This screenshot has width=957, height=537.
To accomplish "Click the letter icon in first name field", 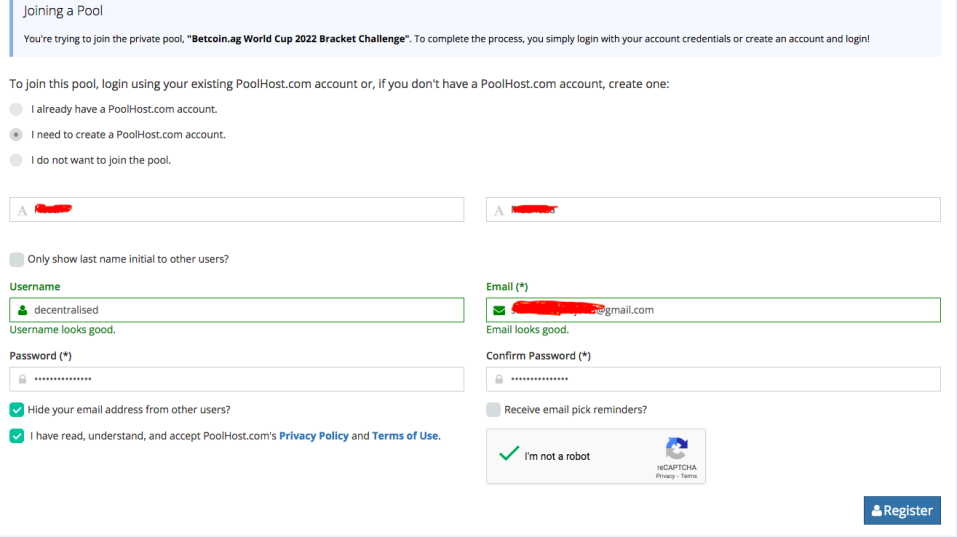I will 22,210.
